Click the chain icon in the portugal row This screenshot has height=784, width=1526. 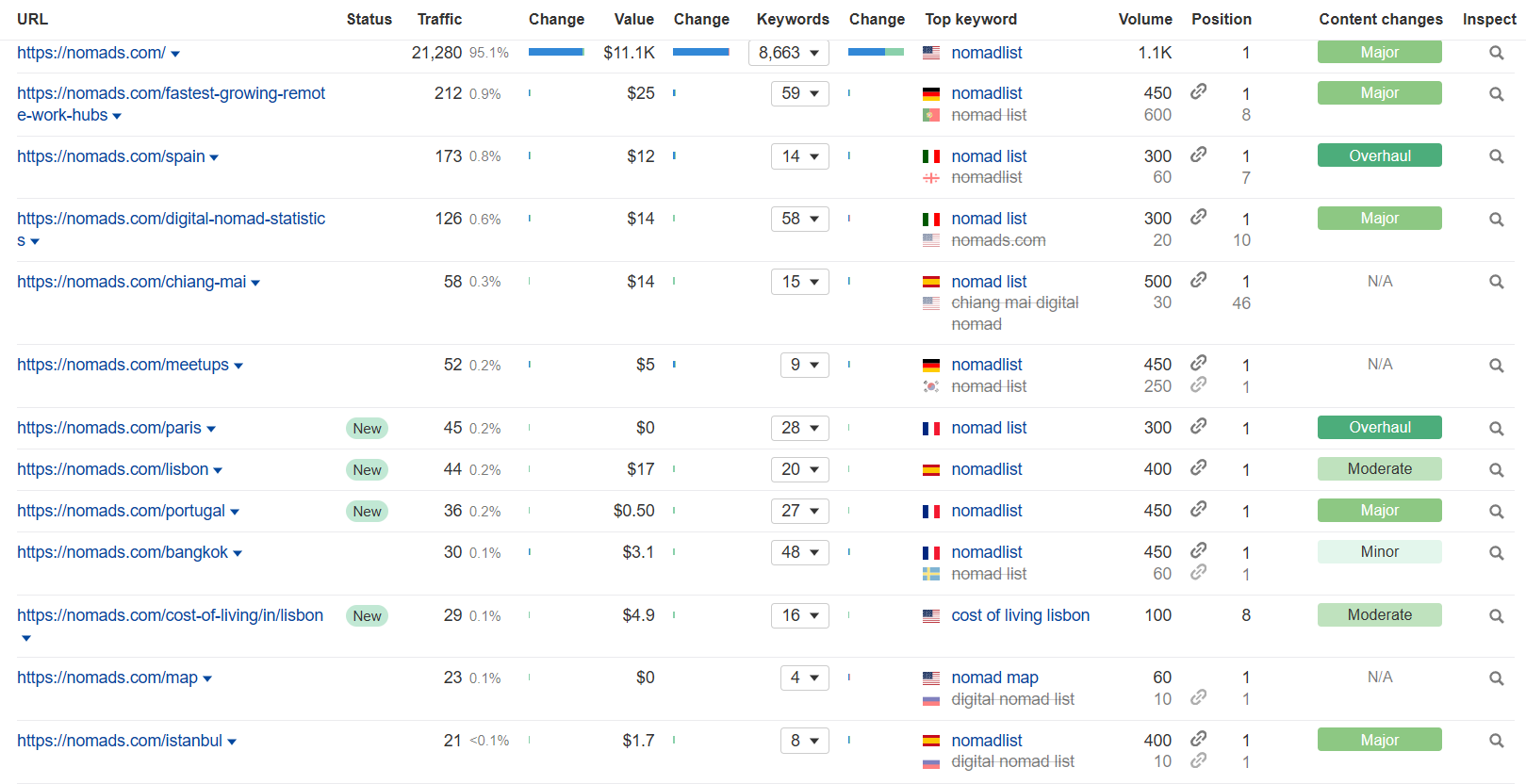coord(1198,509)
